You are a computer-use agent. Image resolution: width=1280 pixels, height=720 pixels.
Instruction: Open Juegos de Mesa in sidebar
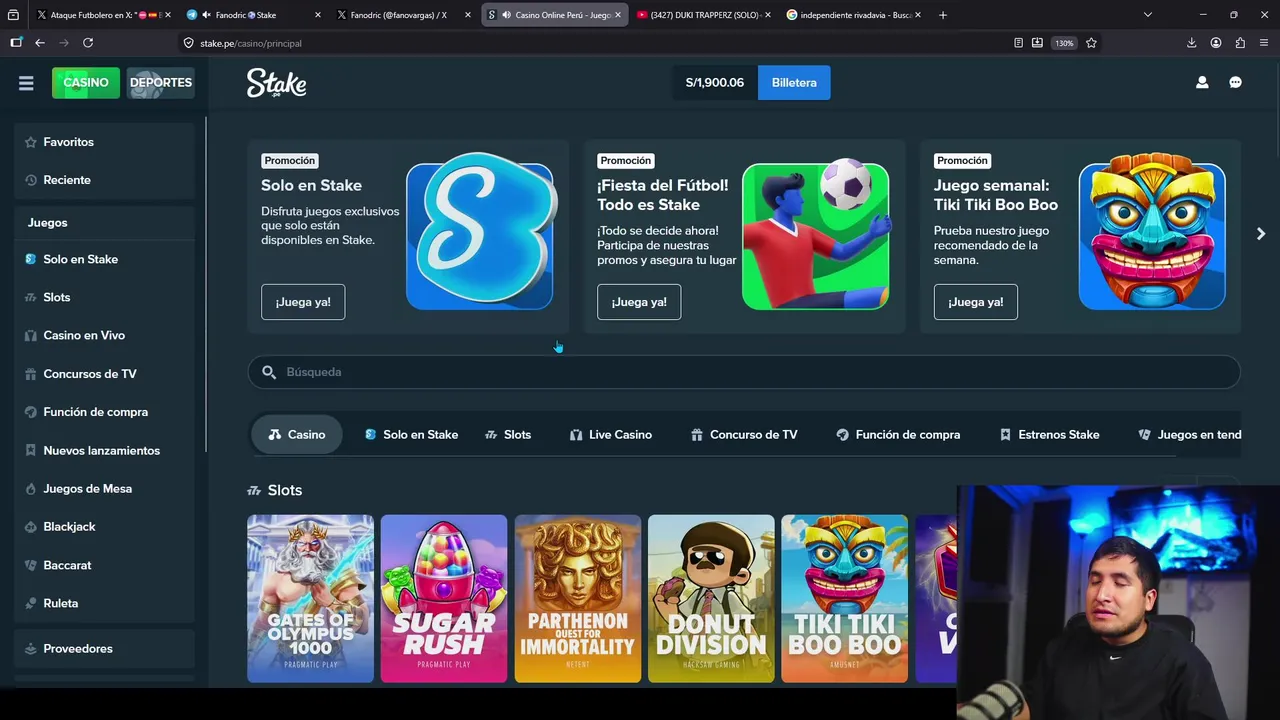click(x=104, y=489)
